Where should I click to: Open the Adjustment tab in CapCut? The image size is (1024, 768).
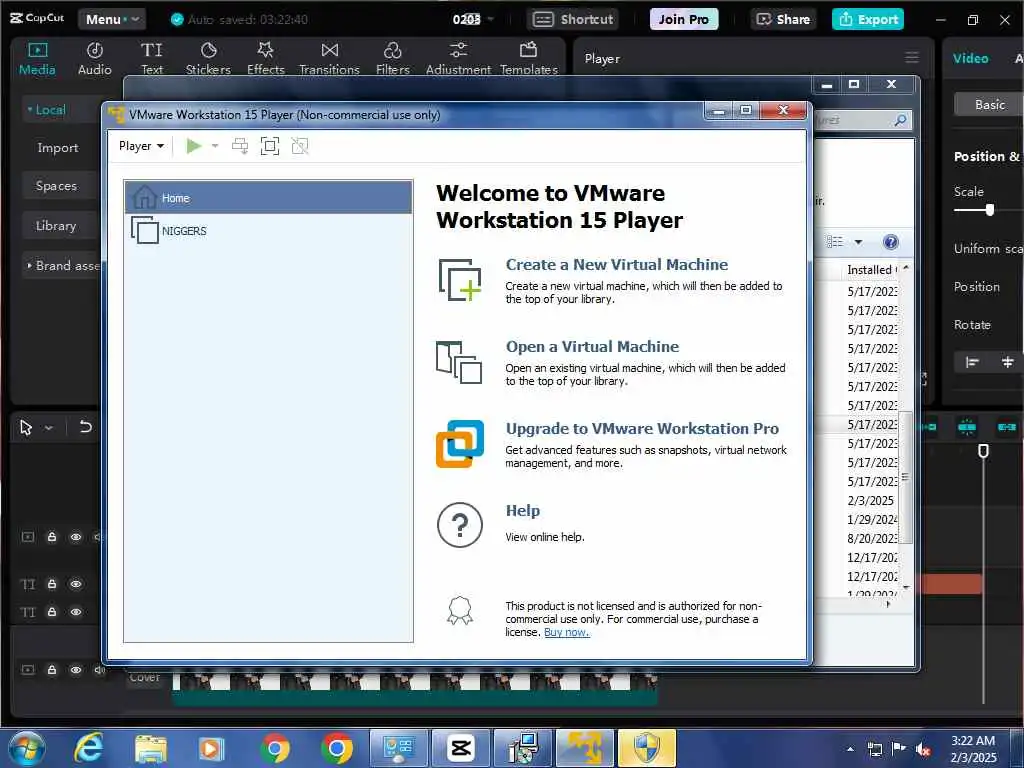[458, 59]
